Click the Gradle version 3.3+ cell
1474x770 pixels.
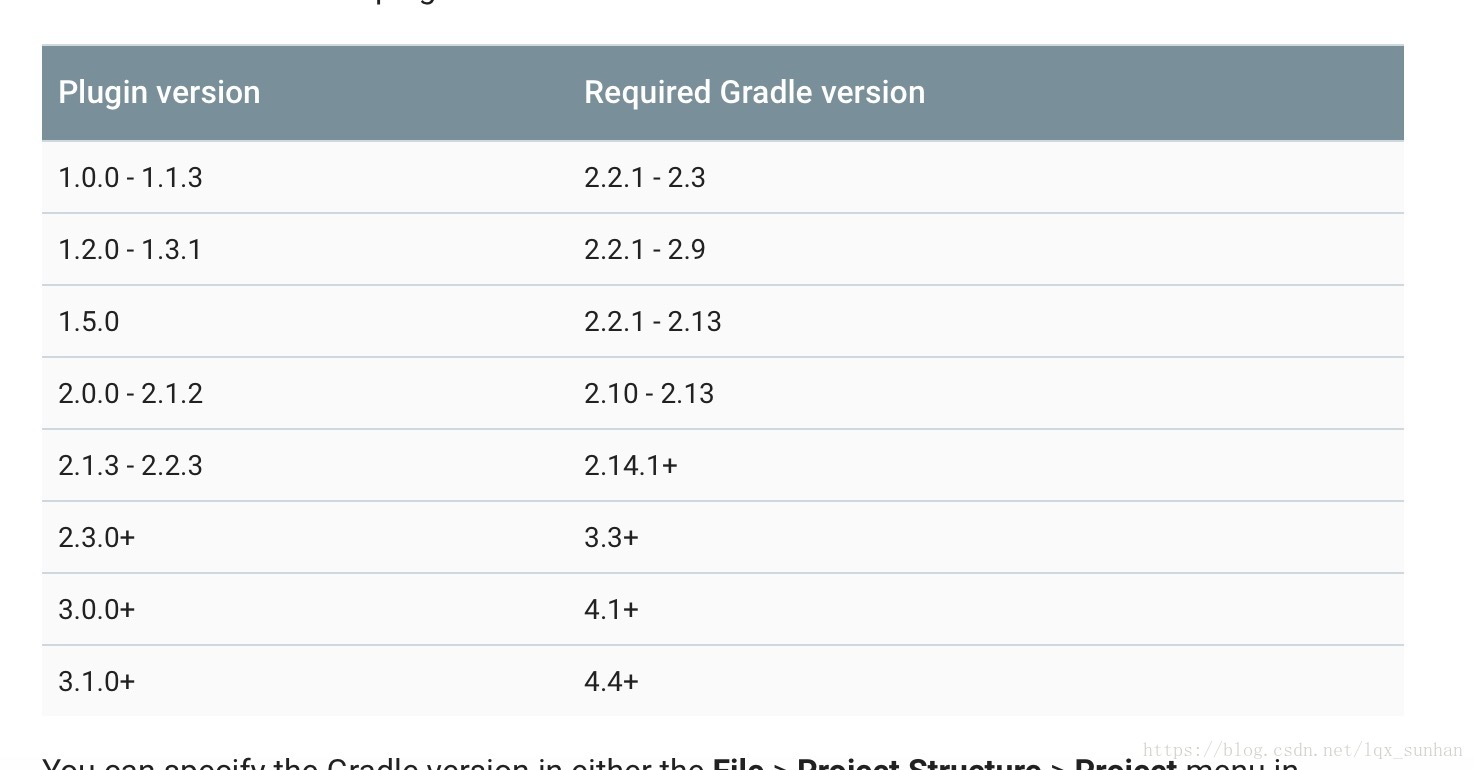(x=611, y=538)
